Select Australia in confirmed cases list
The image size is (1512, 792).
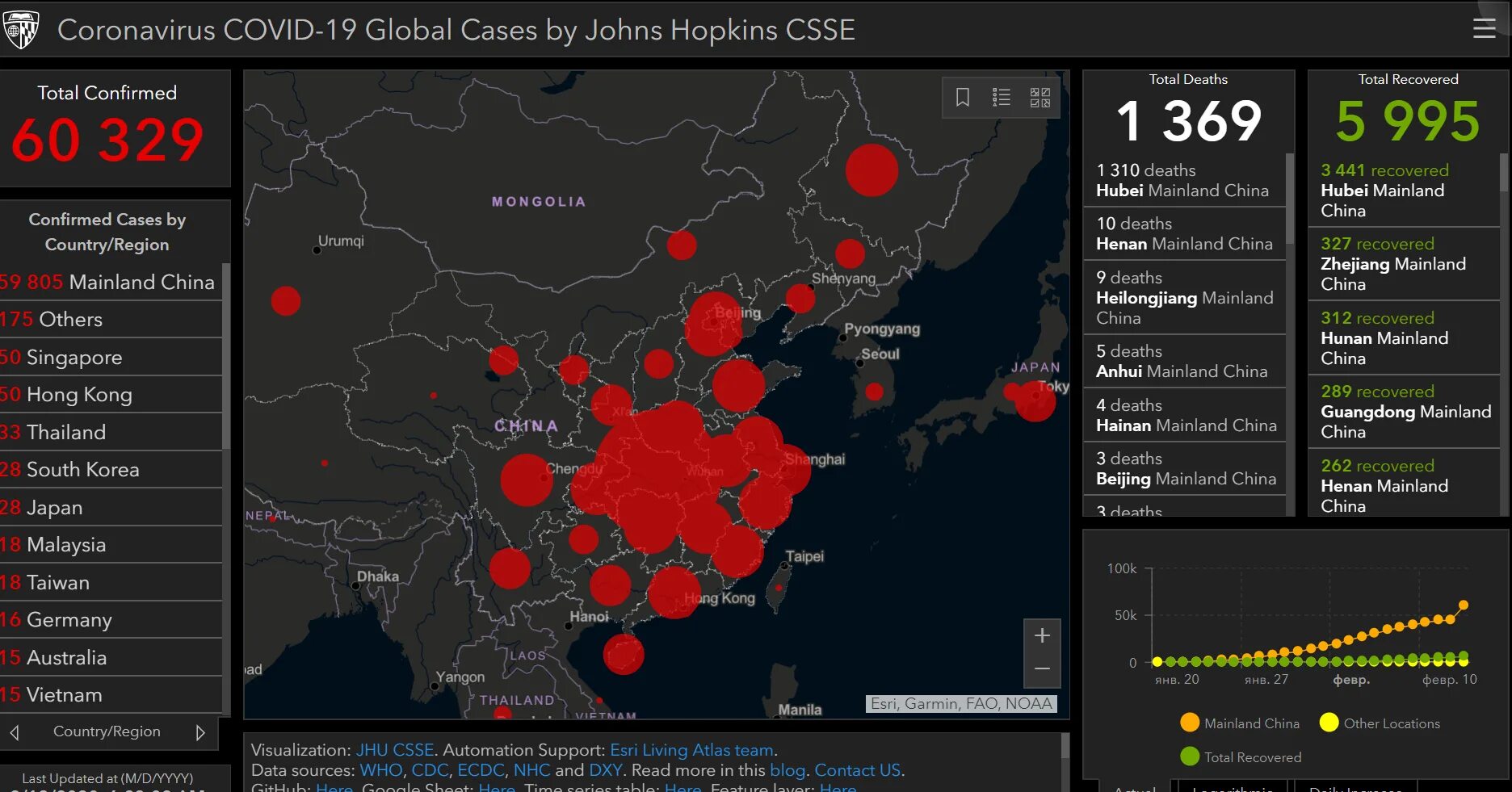pyautogui.click(x=111, y=657)
